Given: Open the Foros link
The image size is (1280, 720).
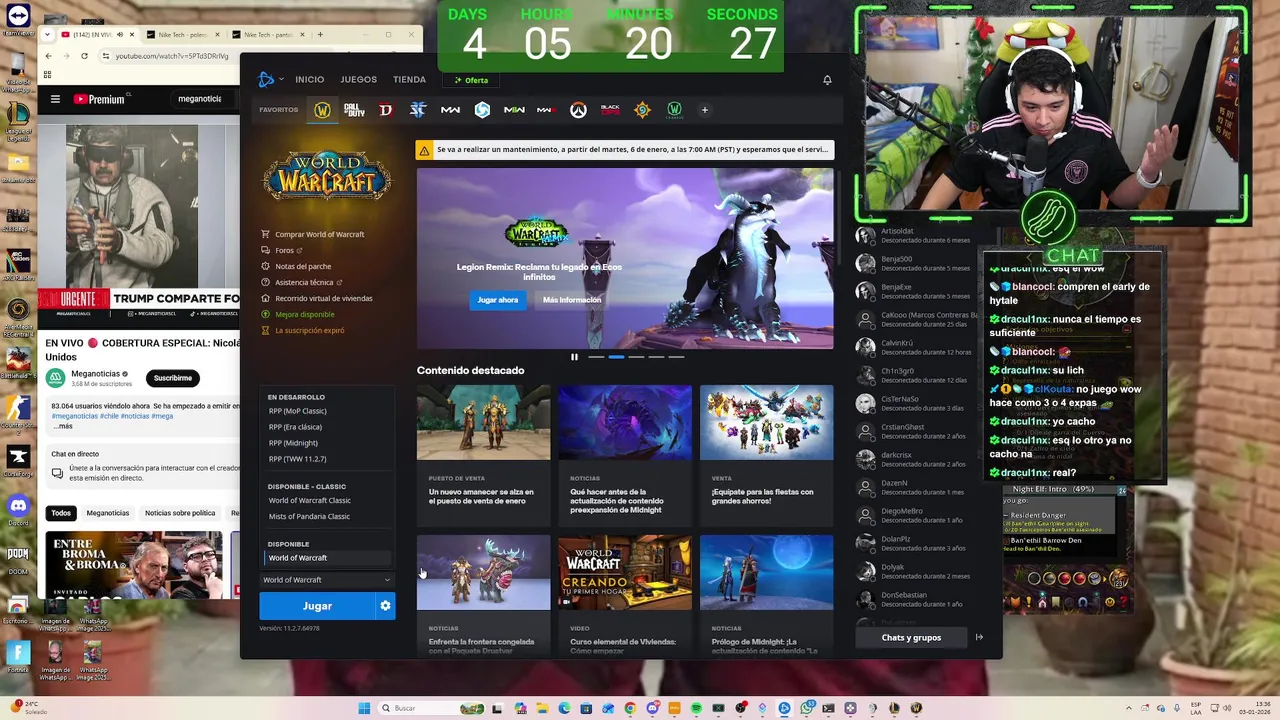Looking at the screenshot, I should tap(285, 250).
